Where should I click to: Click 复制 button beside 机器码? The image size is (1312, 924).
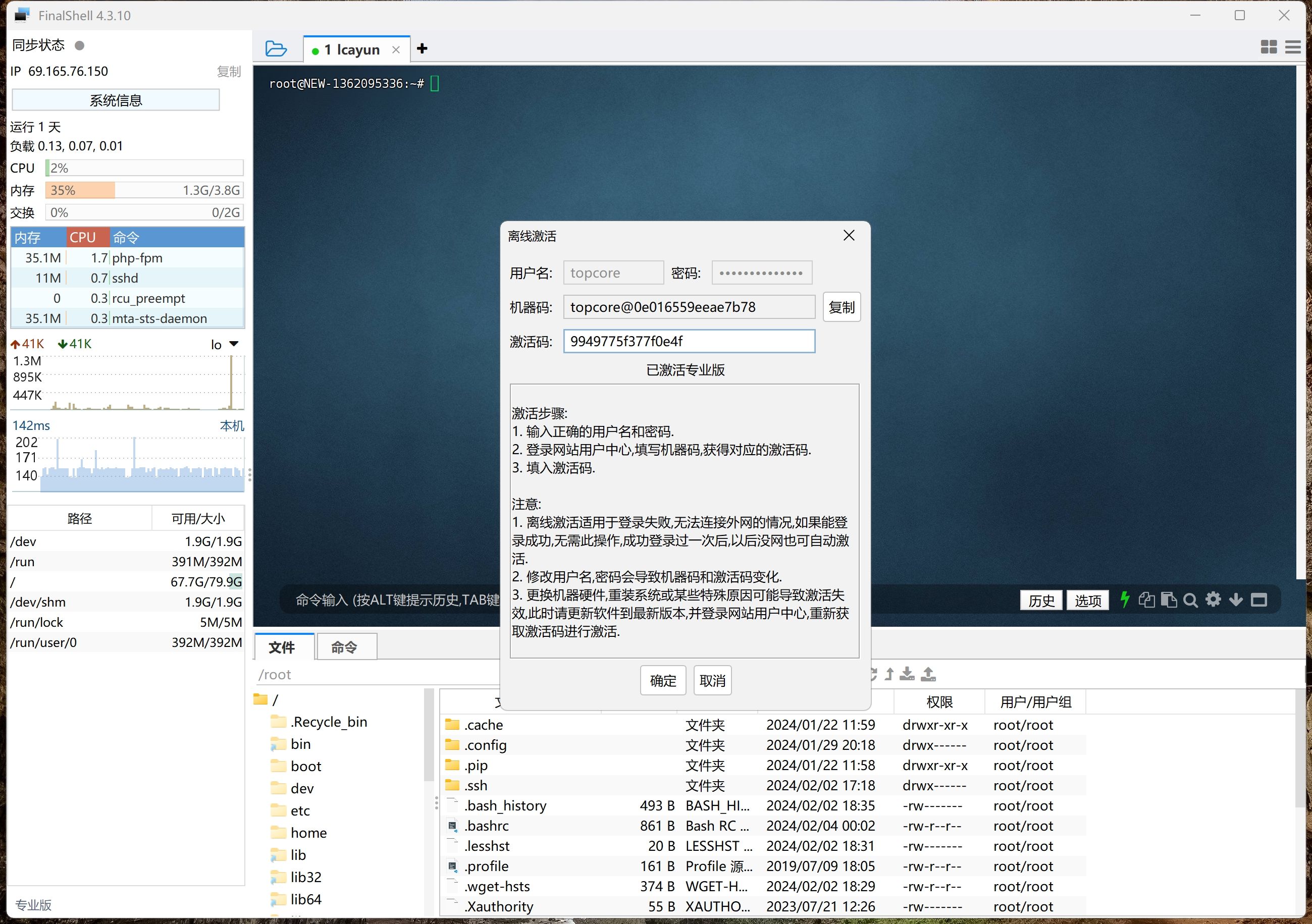[x=842, y=307]
